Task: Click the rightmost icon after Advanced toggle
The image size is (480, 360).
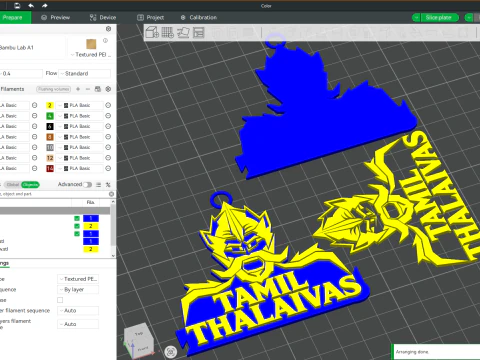Action: [x=108, y=185]
